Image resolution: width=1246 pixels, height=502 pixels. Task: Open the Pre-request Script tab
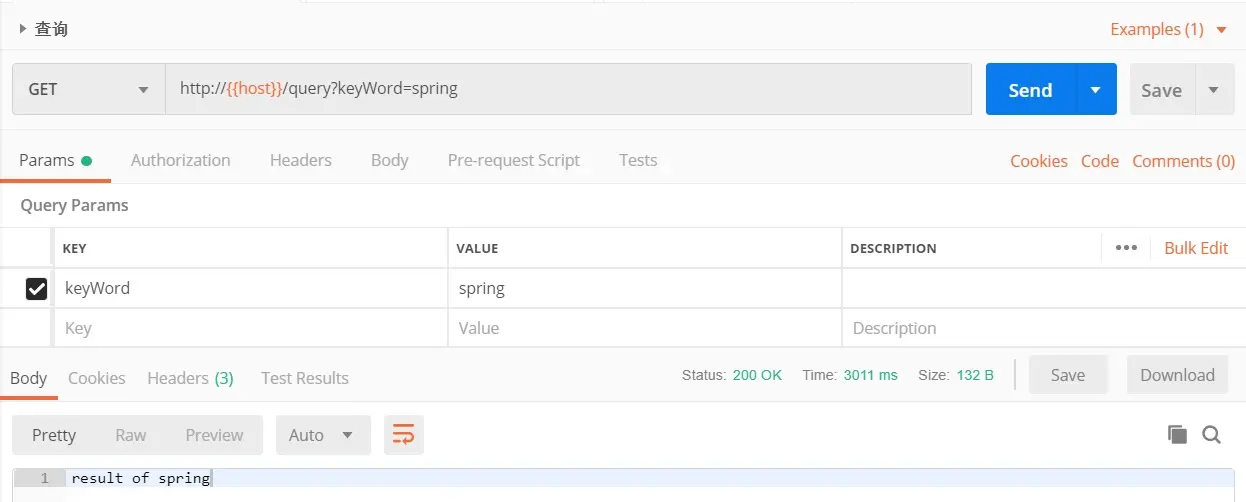pos(513,160)
